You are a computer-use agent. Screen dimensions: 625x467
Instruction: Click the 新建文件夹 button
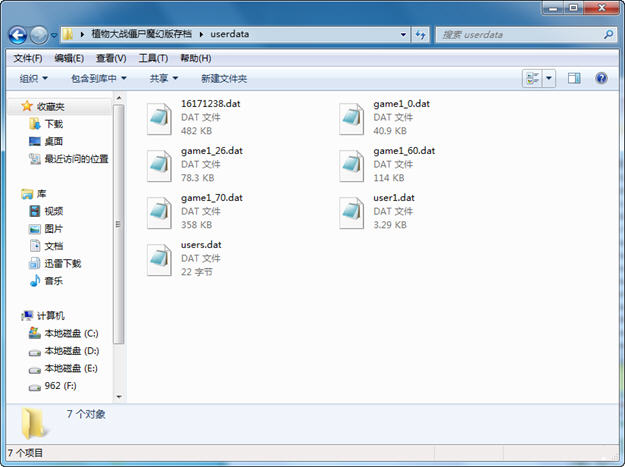224,78
